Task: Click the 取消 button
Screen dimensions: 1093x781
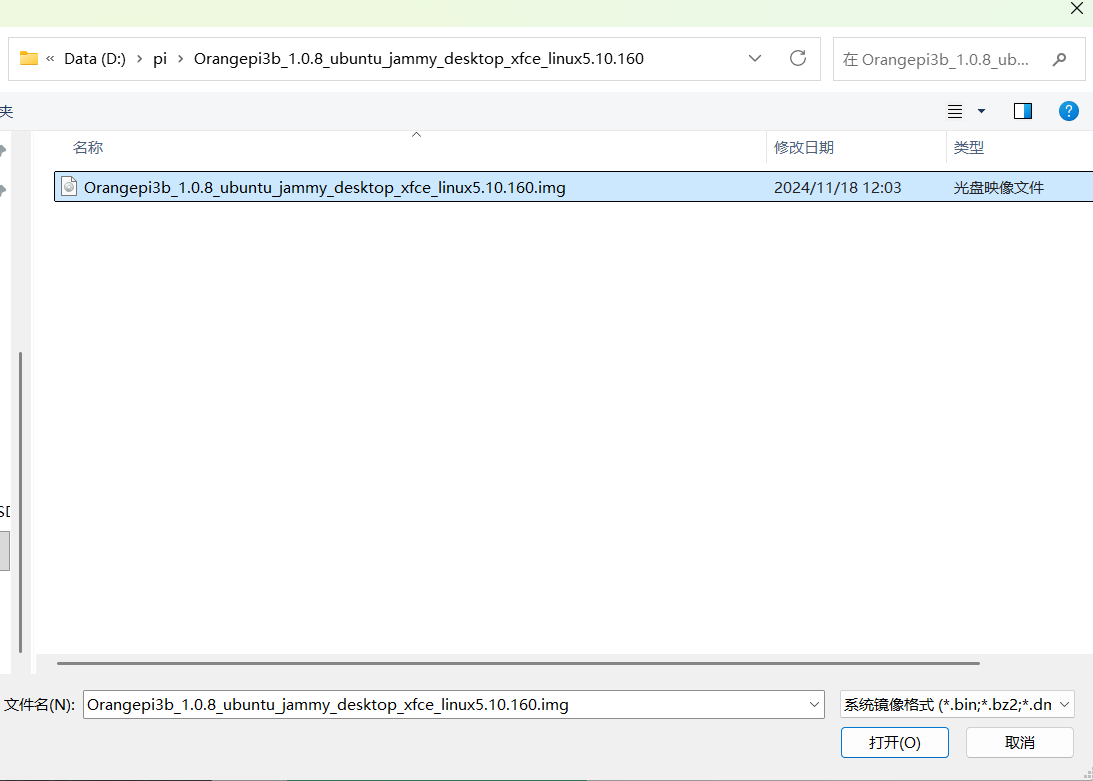Action: [x=1020, y=743]
